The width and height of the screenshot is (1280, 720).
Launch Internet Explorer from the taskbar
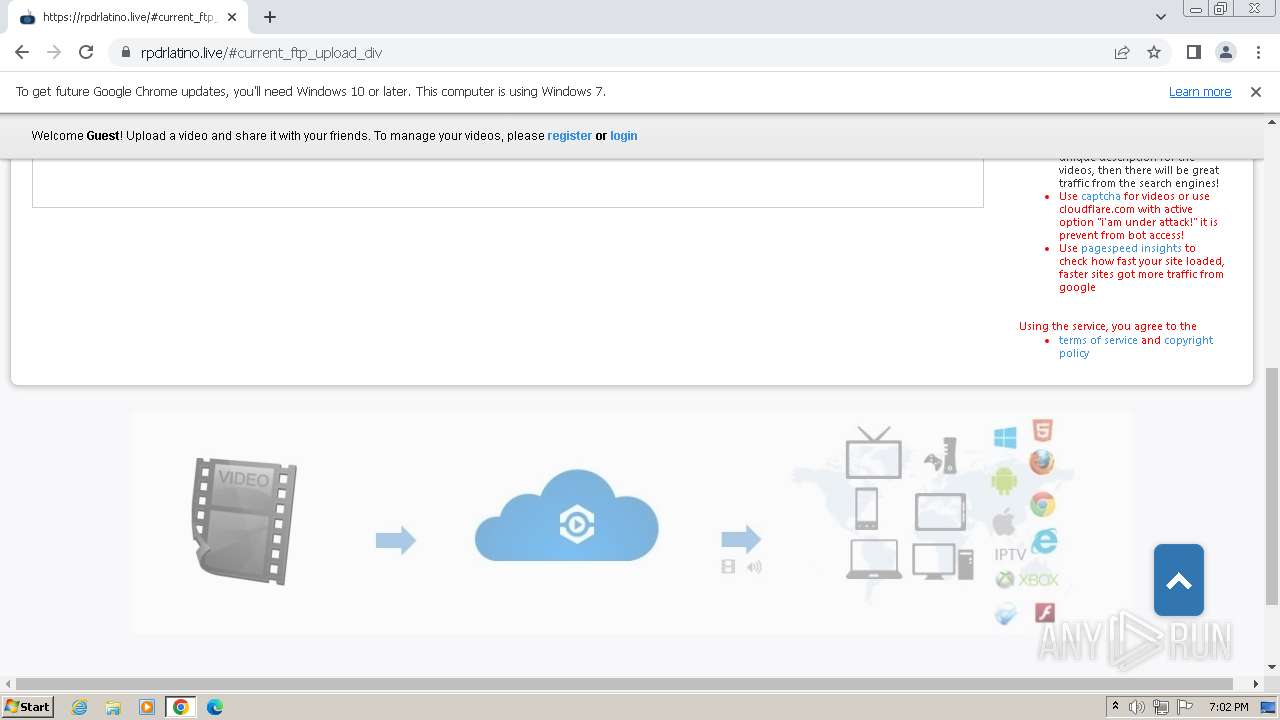pos(79,707)
